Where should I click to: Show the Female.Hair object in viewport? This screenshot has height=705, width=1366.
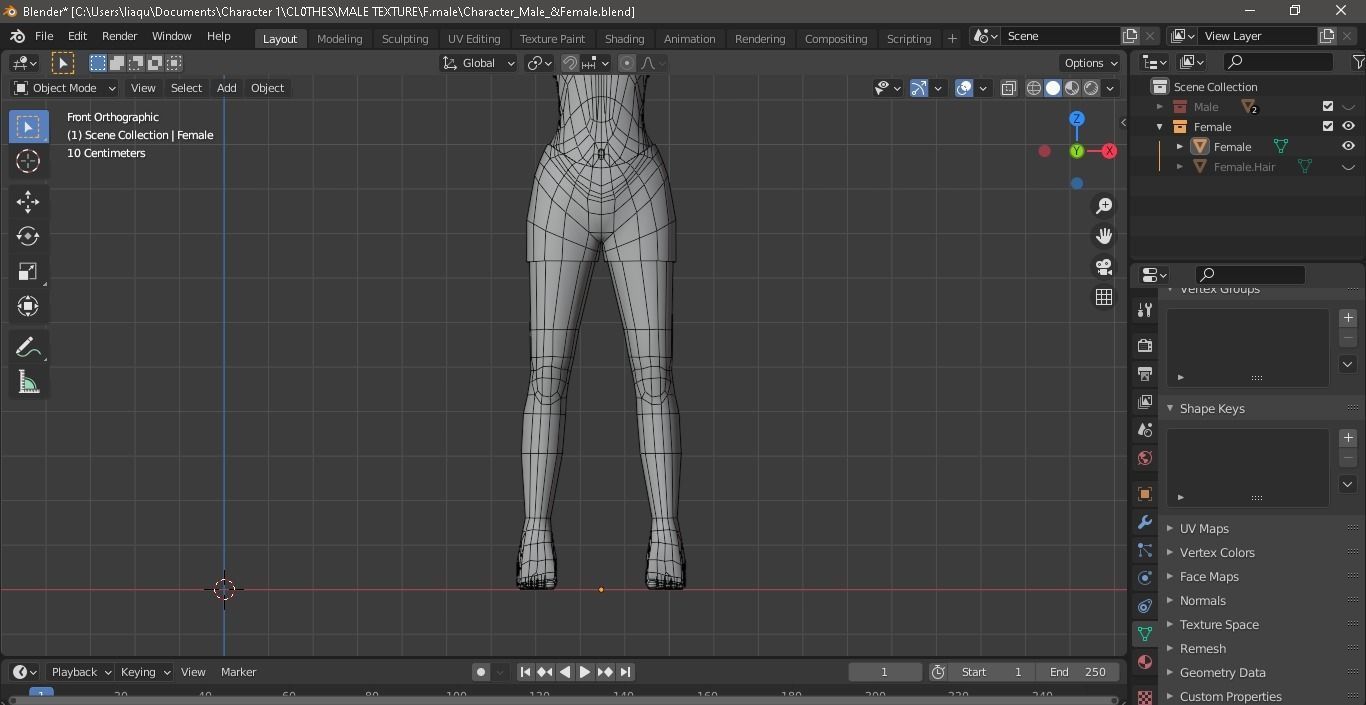1348,167
